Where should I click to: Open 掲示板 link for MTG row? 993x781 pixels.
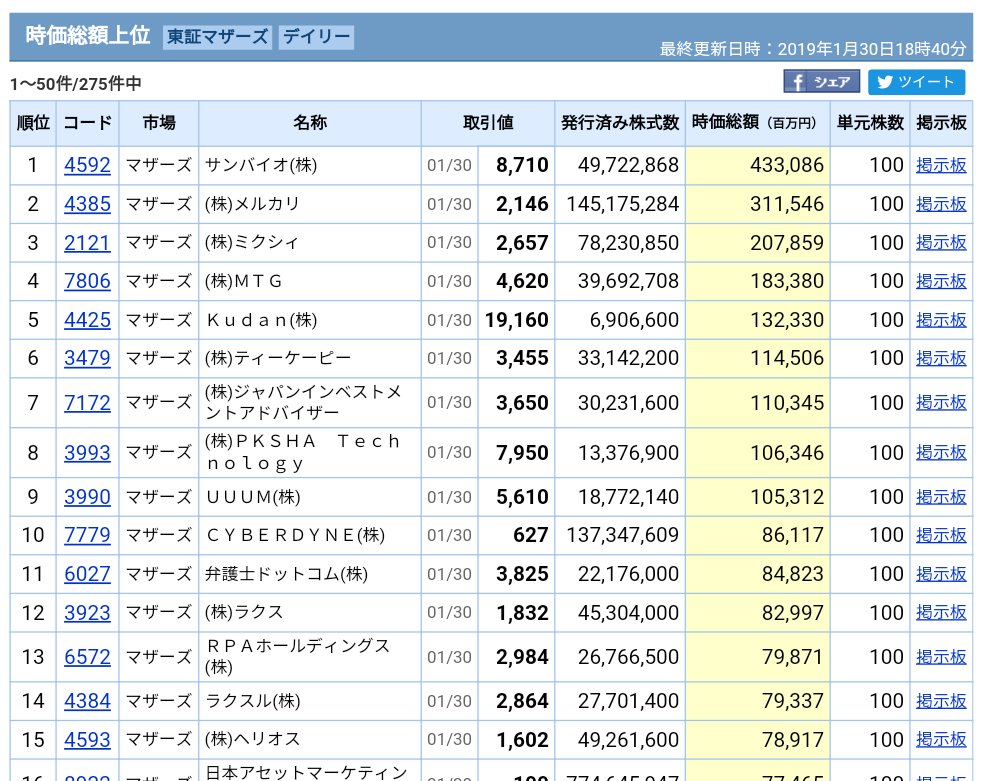941,281
